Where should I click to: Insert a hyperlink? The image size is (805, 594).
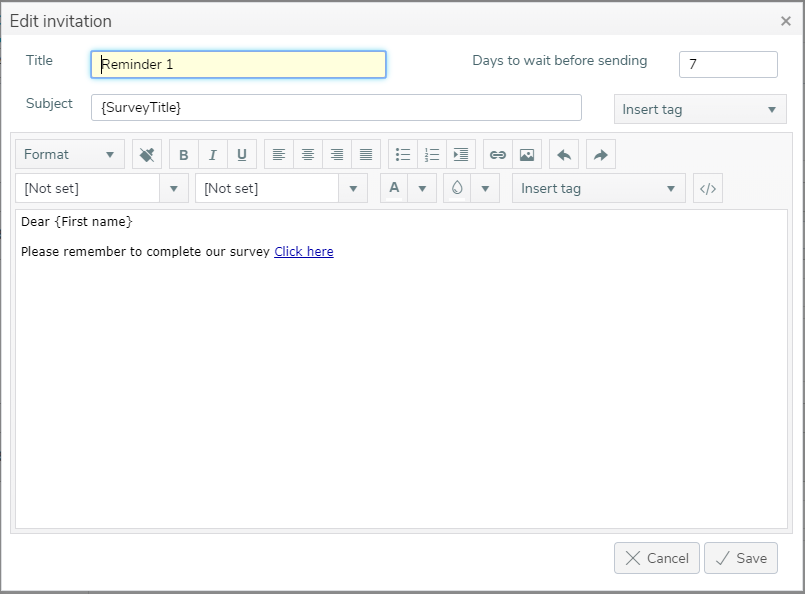498,155
